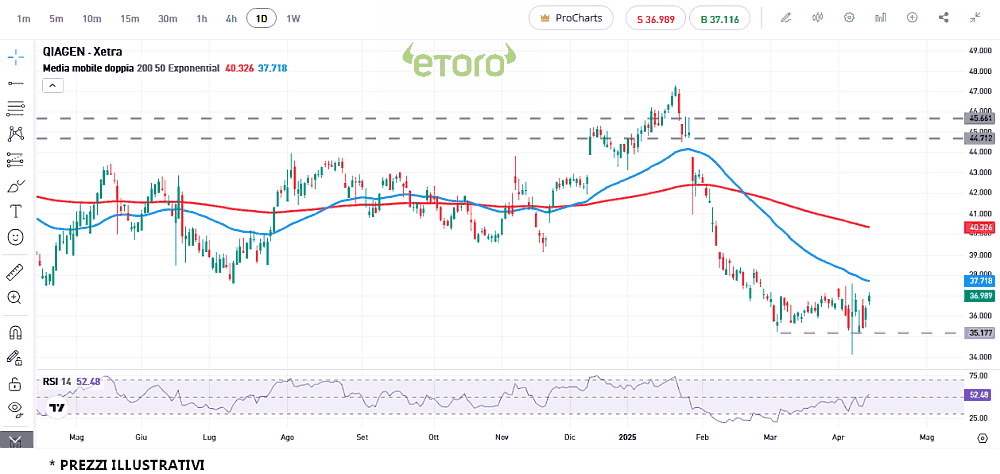Select the crosshair cursor tool
Image resolution: width=1000 pixels, height=474 pixels.
(x=15, y=57)
